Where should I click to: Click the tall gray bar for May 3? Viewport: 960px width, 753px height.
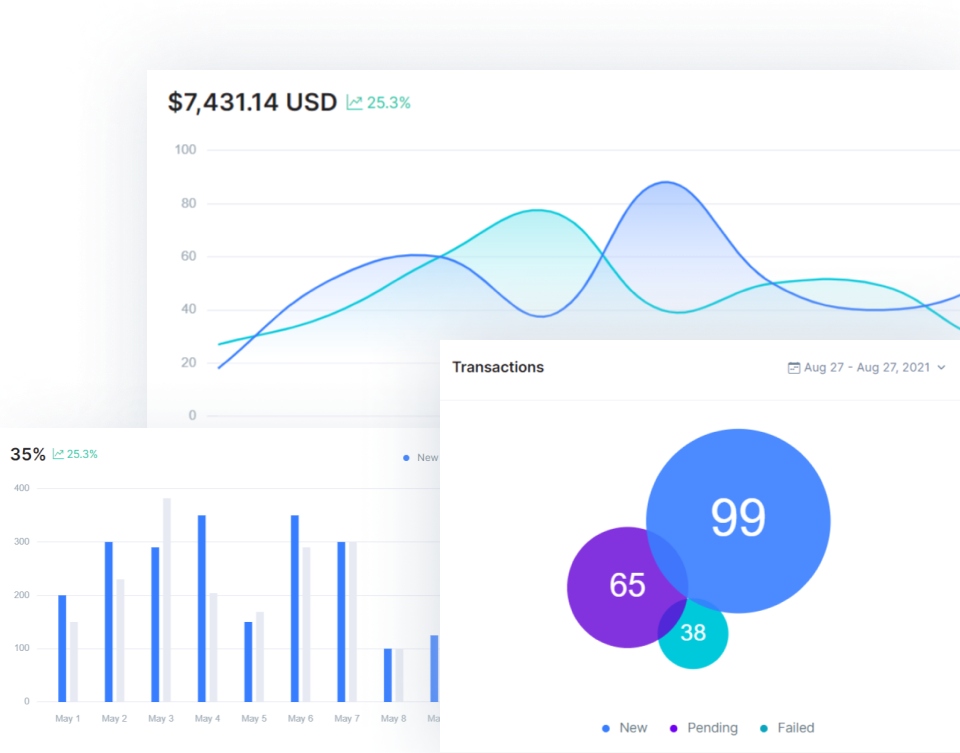(x=167, y=599)
